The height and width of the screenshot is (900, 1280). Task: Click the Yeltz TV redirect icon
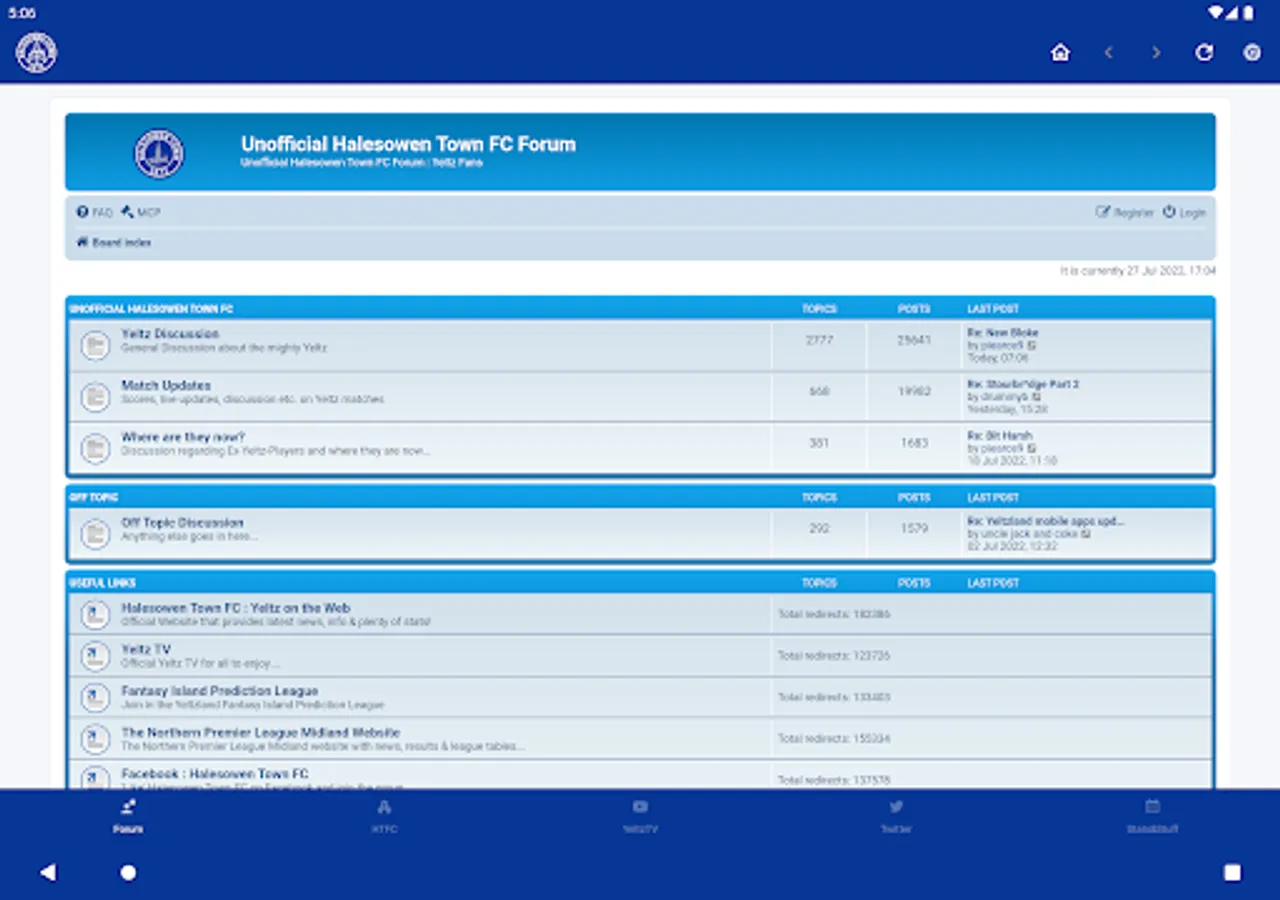[x=95, y=656]
